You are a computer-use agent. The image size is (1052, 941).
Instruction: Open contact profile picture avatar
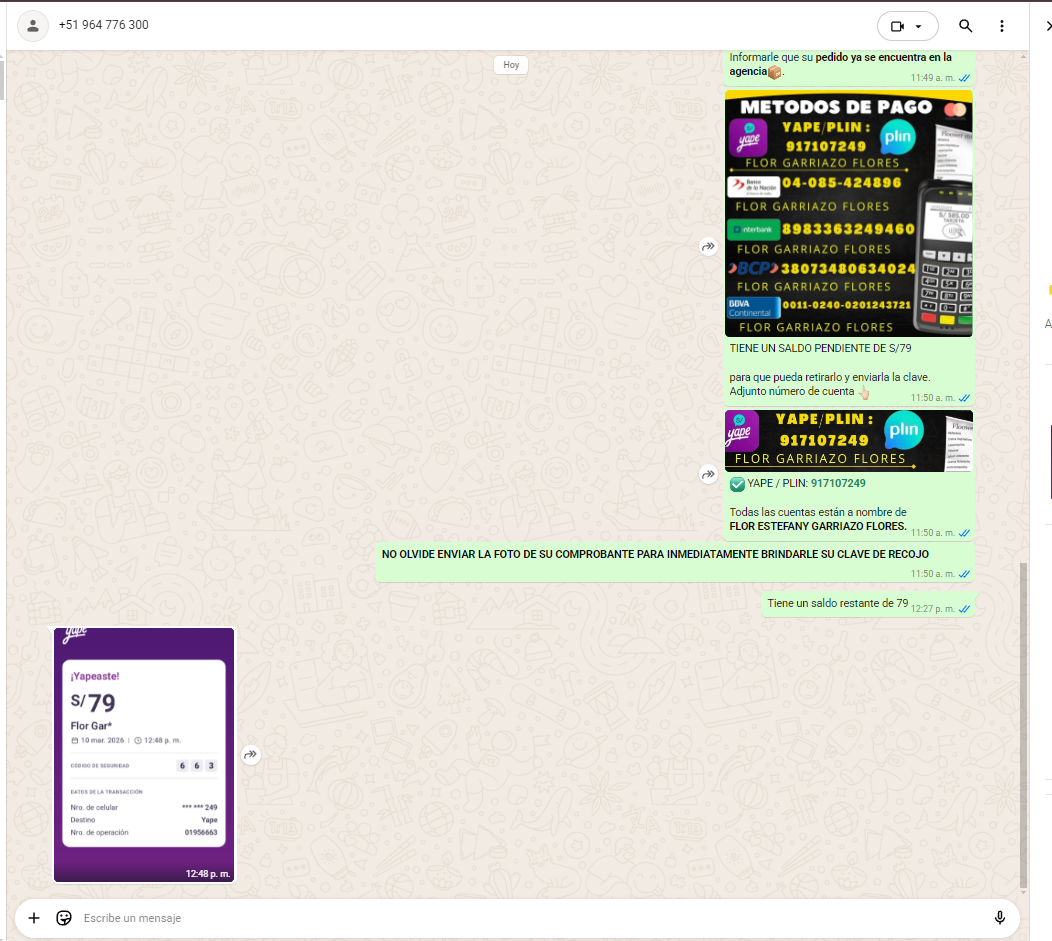33,26
